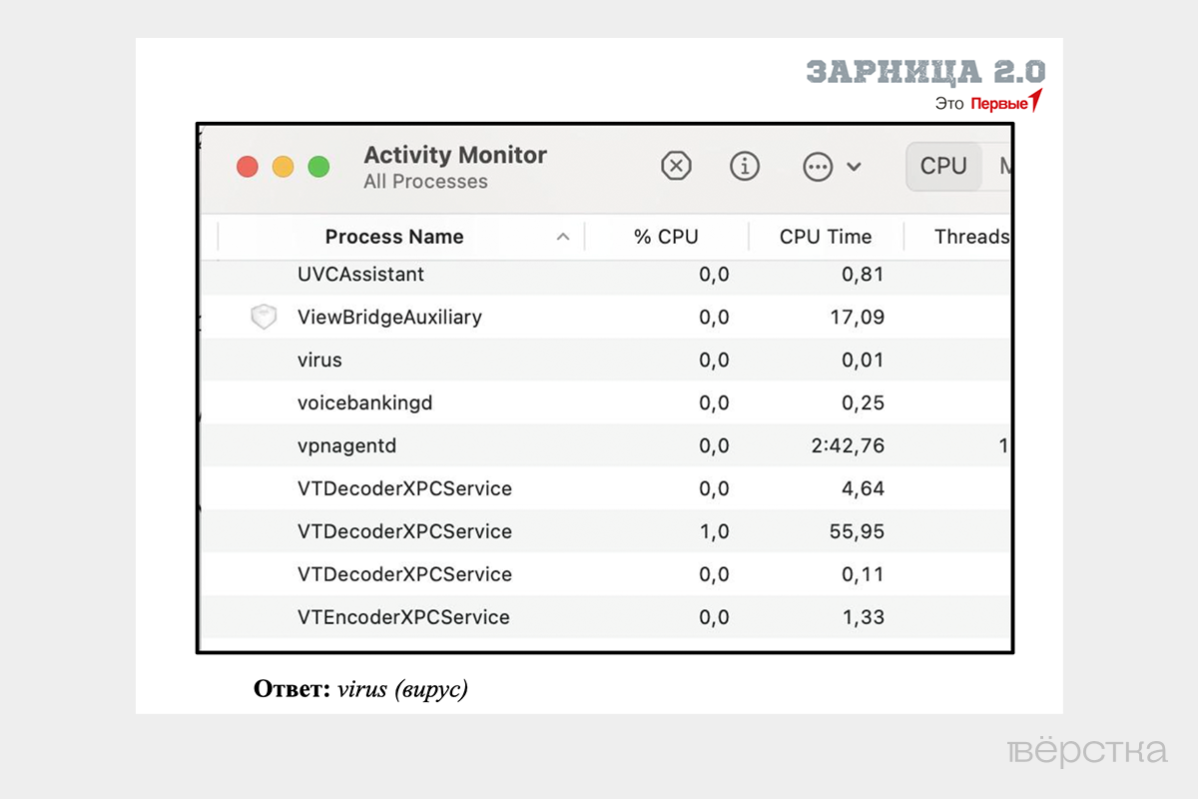Click the green zoom window button
This screenshot has width=1198, height=799.
pos(319,167)
